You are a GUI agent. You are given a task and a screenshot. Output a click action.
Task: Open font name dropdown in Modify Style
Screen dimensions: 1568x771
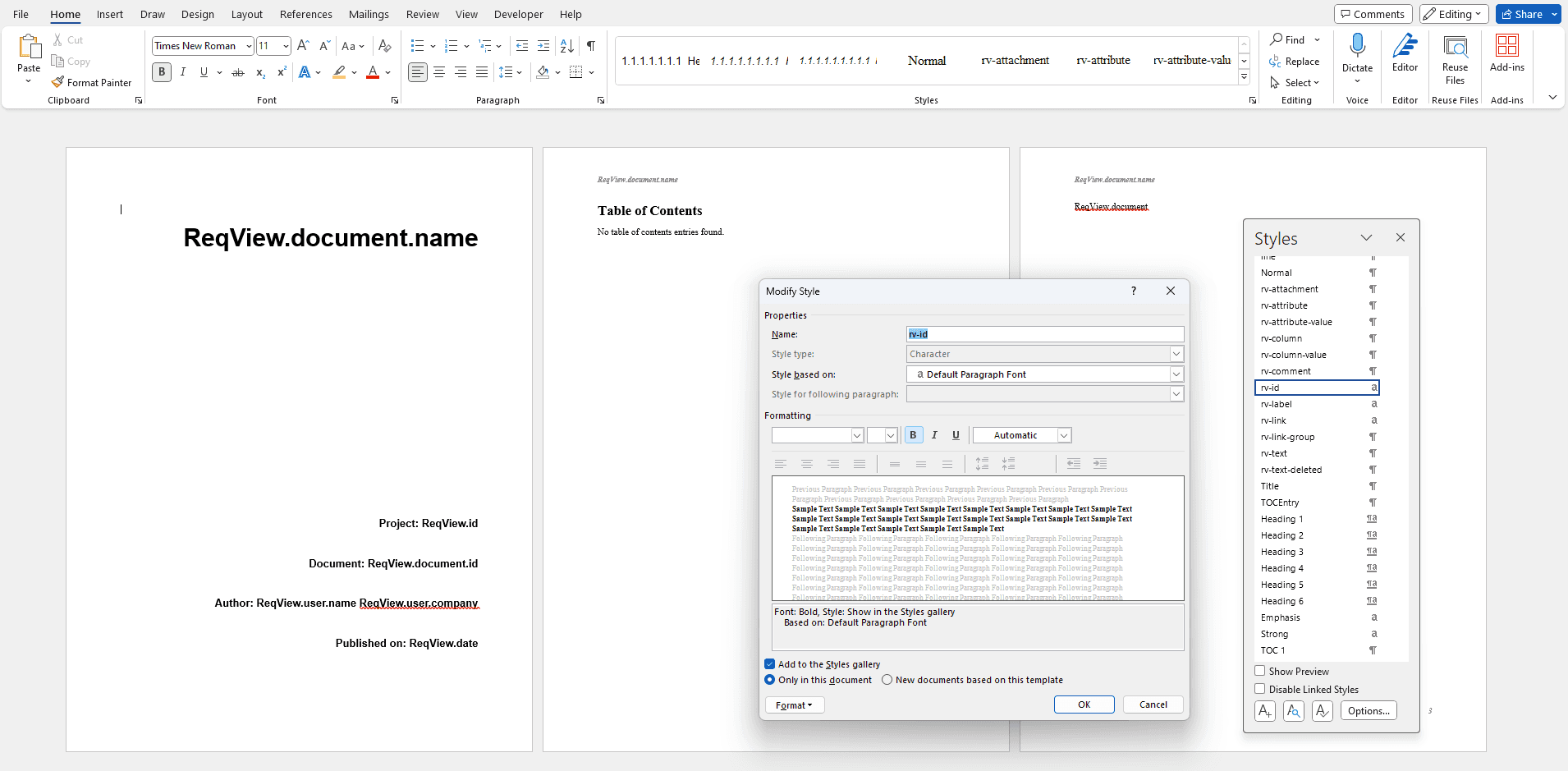pos(857,435)
